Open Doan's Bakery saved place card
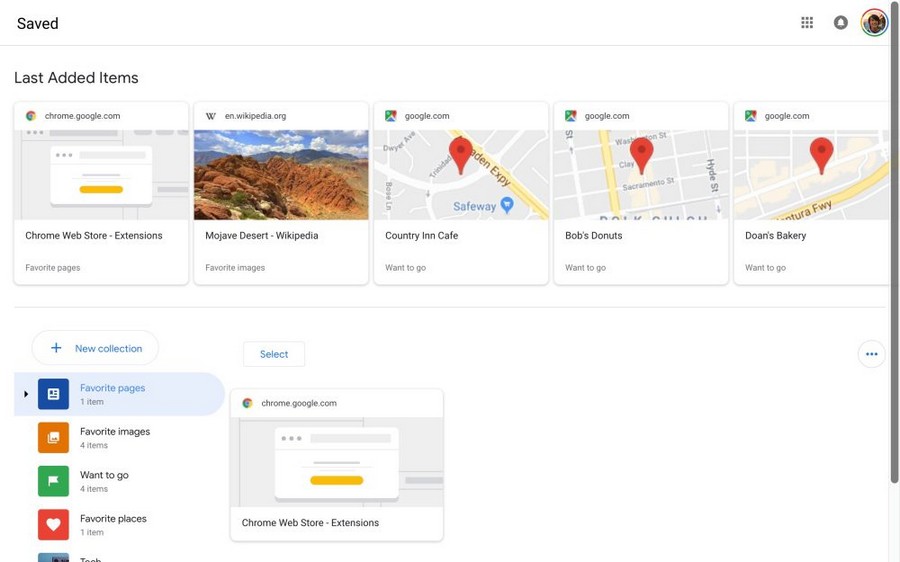This screenshot has width=900, height=562. 811,193
